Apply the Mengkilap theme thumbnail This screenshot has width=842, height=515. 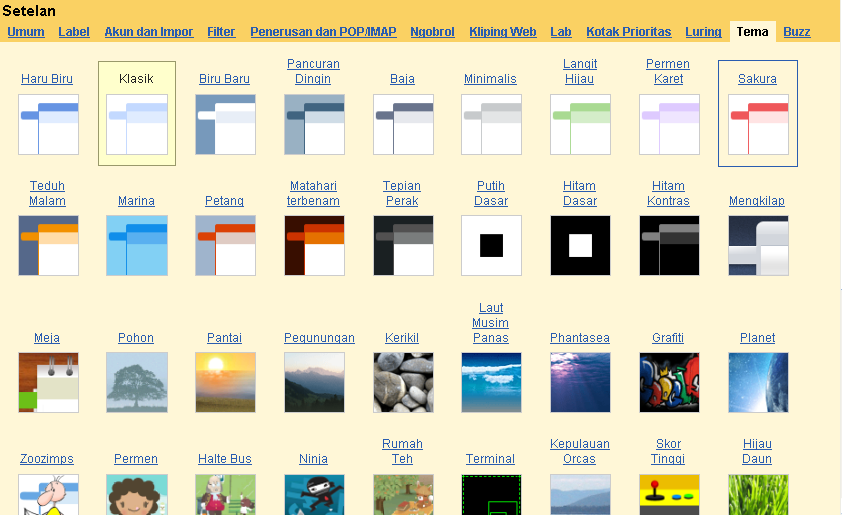758,245
